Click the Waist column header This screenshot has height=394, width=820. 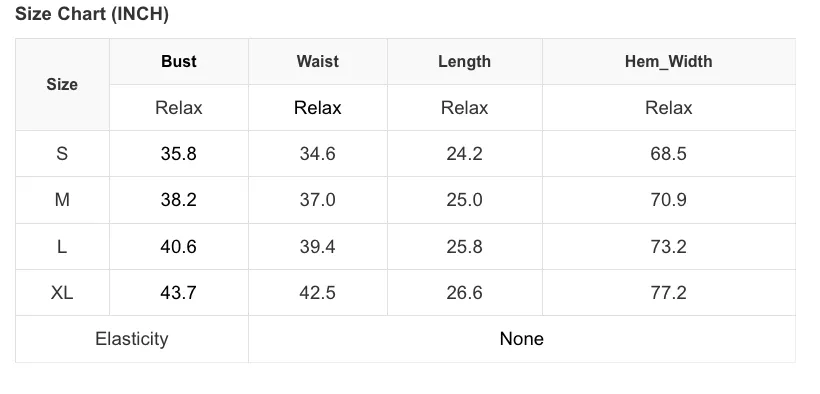coord(317,61)
